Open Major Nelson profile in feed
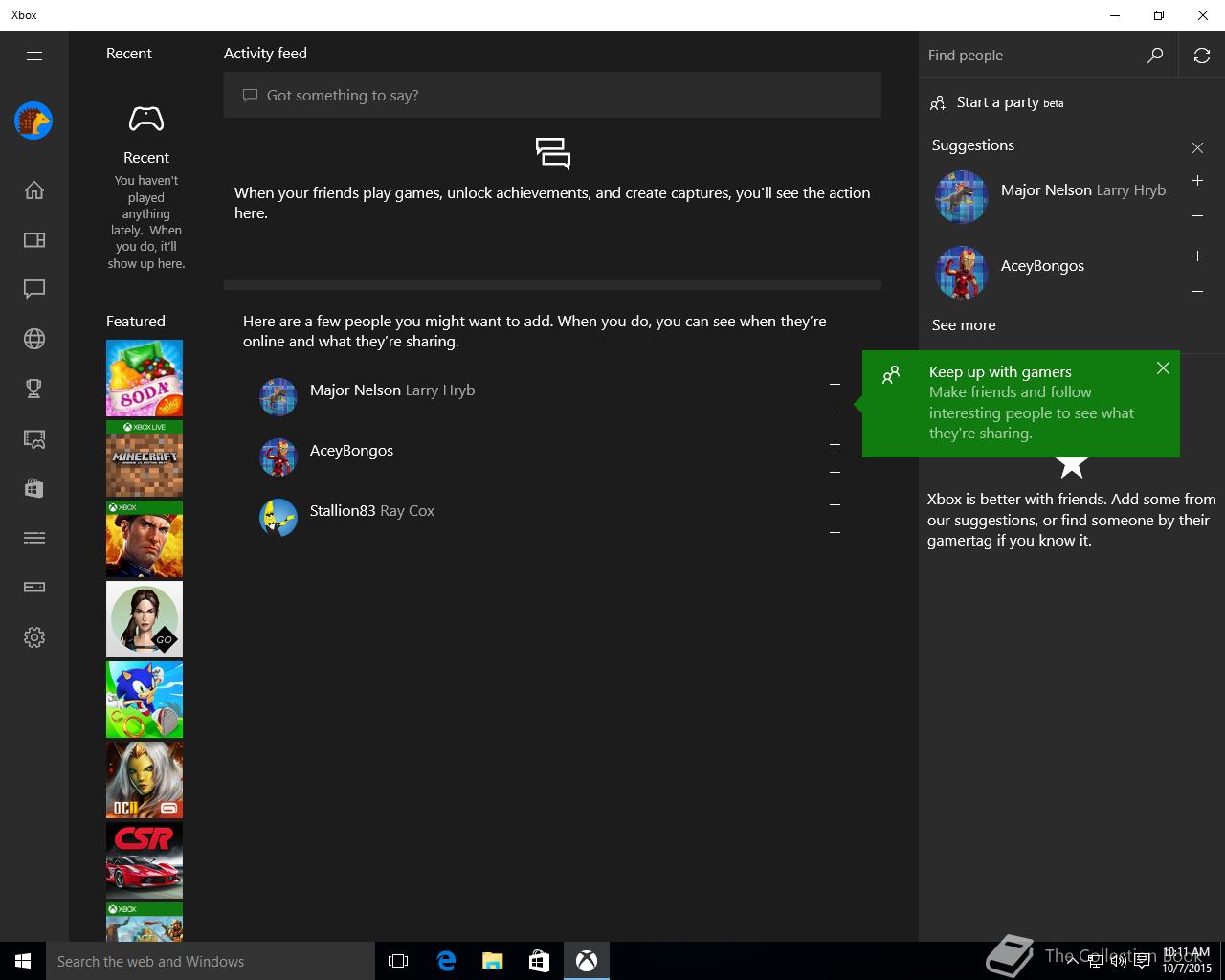1225x980 pixels. tap(392, 390)
